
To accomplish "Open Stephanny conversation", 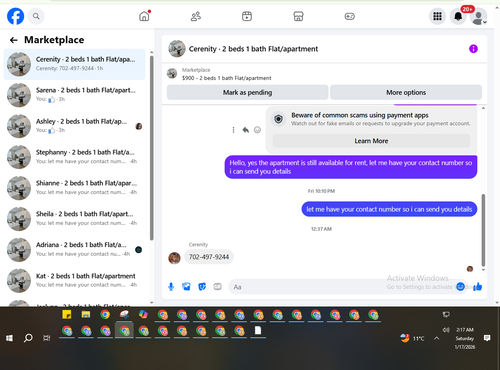I will (74, 157).
